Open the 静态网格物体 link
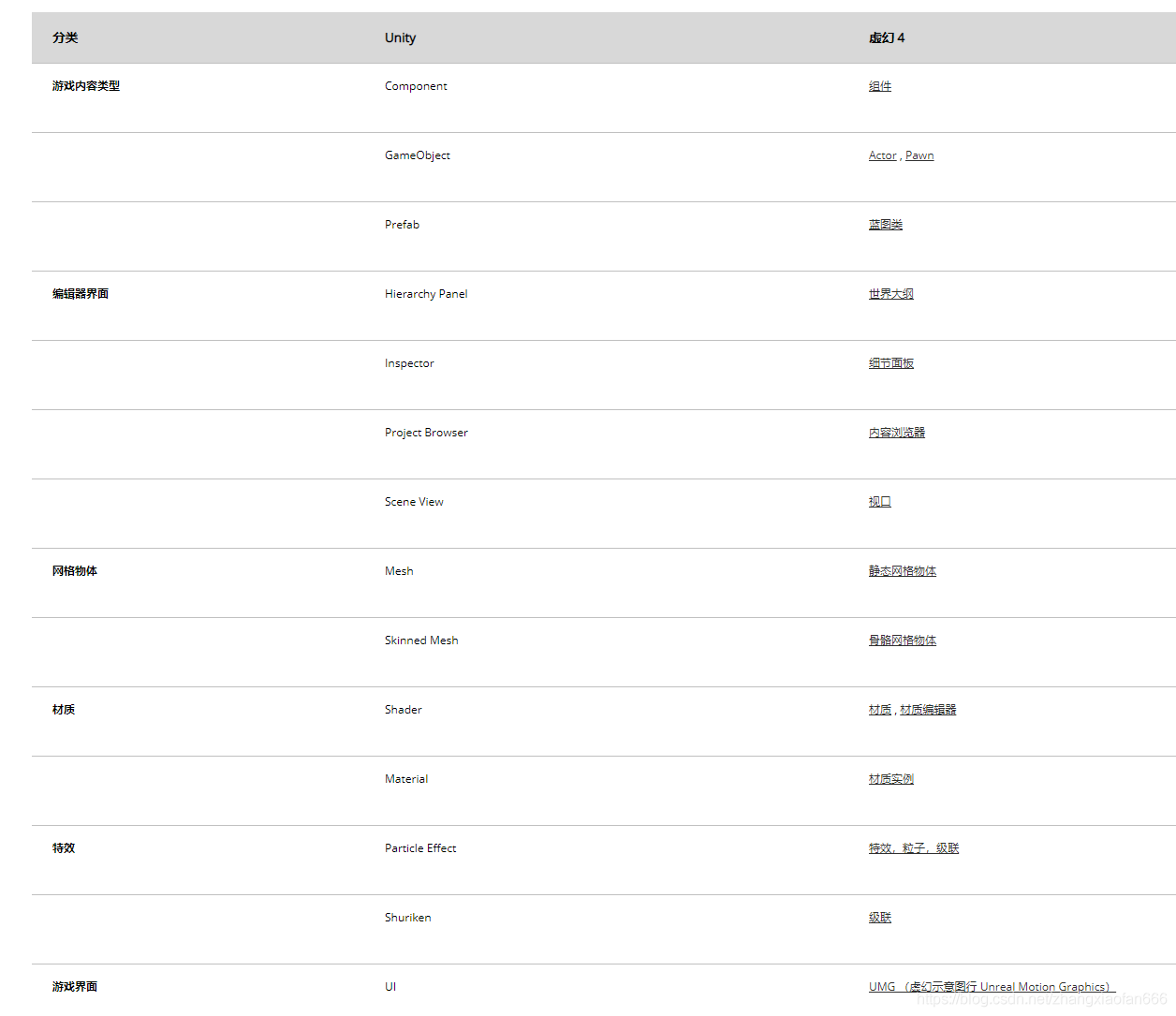 coord(902,571)
